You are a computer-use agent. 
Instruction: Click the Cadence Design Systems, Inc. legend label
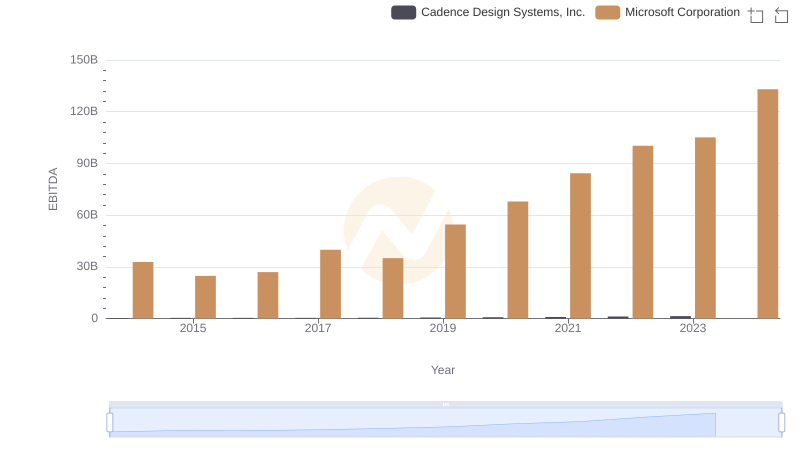click(x=503, y=12)
